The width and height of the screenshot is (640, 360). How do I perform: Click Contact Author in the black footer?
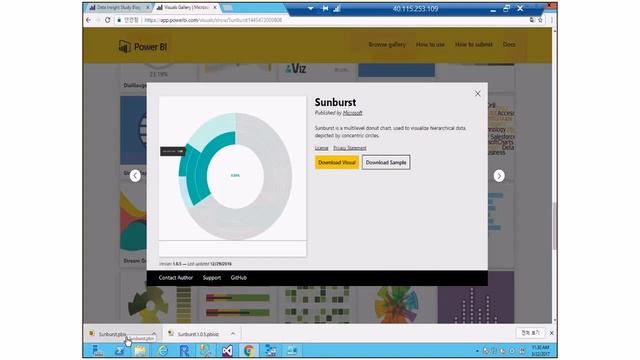[x=176, y=278]
